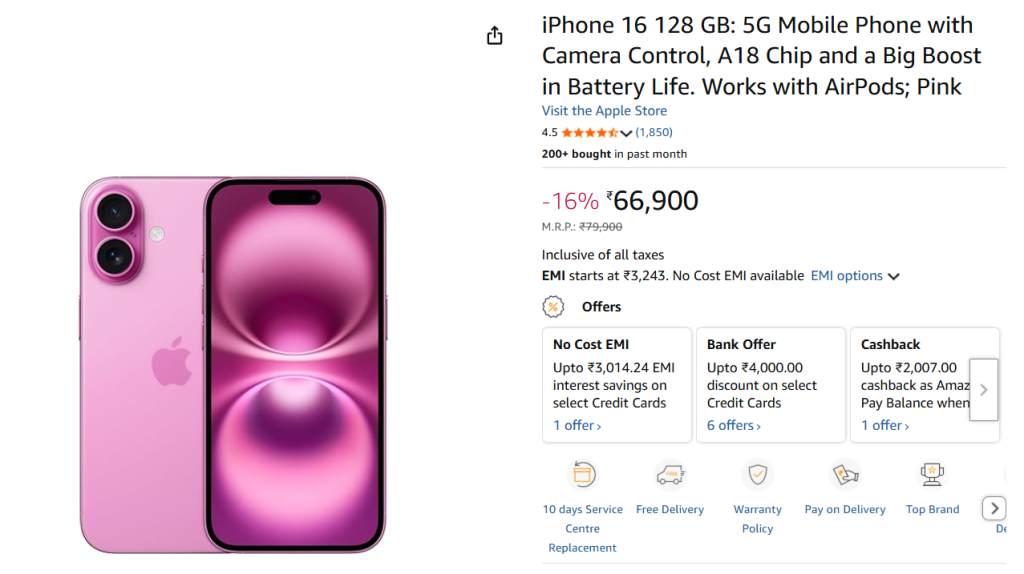Screen dimensions: 1024x574
Task: Click the Free Delivery truck icon
Action: click(x=670, y=474)
